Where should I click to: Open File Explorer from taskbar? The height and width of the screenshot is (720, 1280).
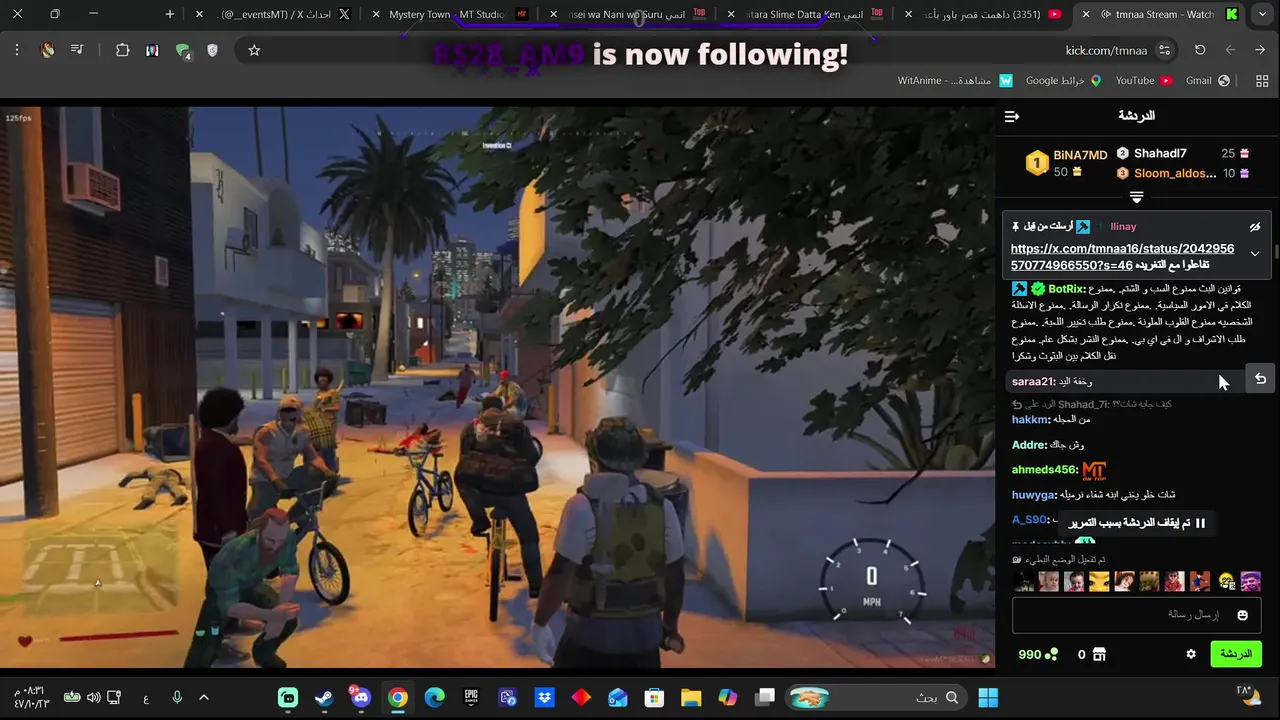pyautogui.click(x=691, y=697)
